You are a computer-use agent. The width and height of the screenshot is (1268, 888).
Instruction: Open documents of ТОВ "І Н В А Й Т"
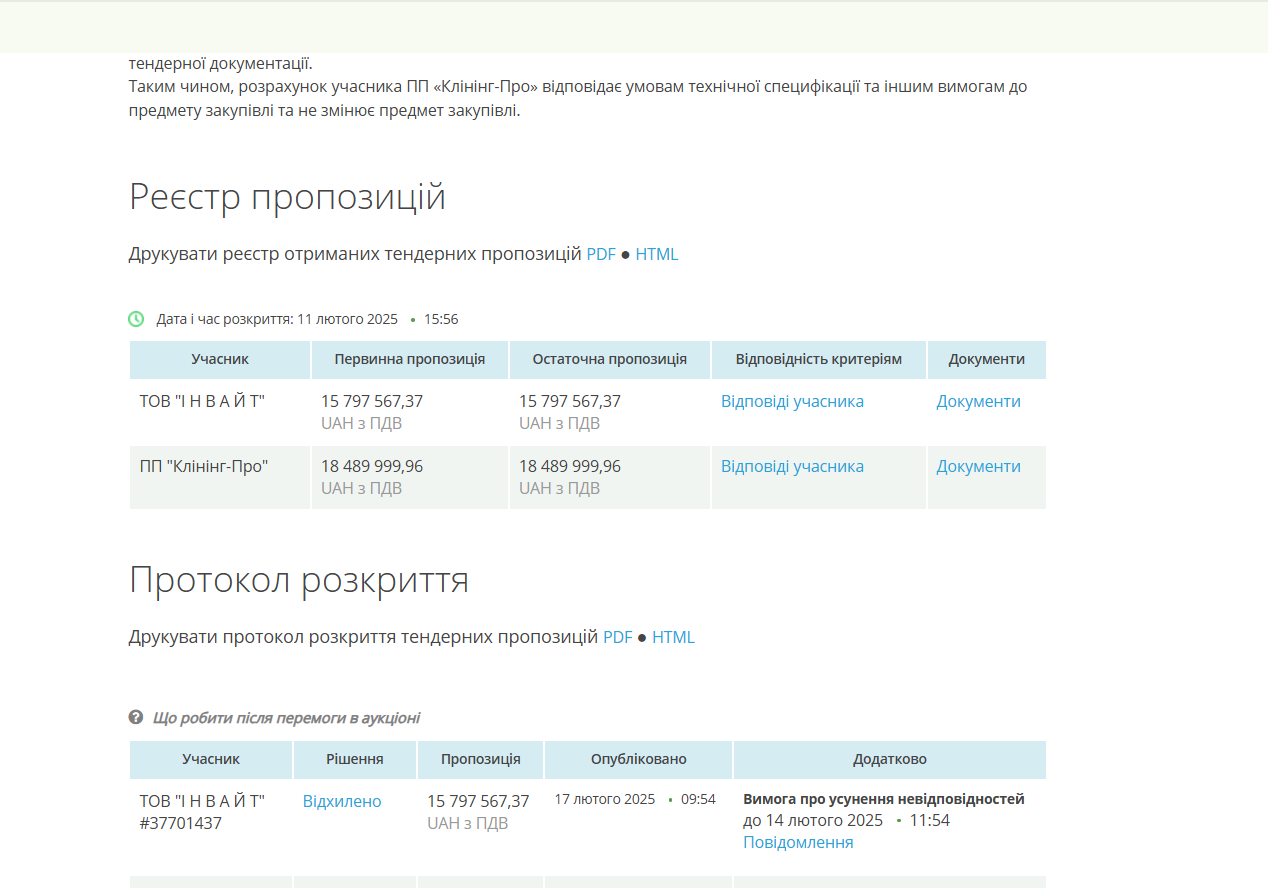[978, 401]
